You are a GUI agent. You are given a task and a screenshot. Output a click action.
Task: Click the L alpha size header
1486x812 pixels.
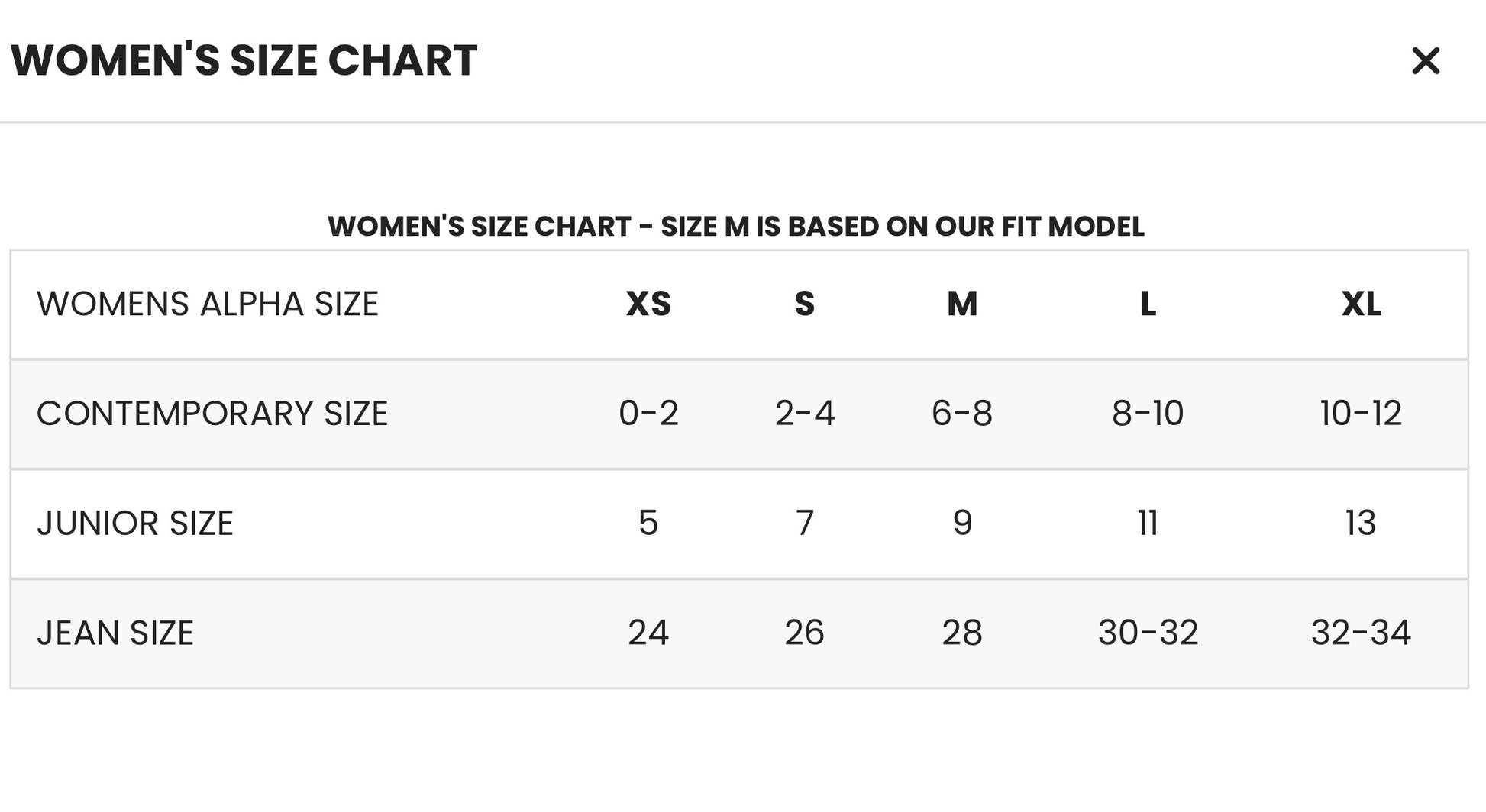[1148, 304]
